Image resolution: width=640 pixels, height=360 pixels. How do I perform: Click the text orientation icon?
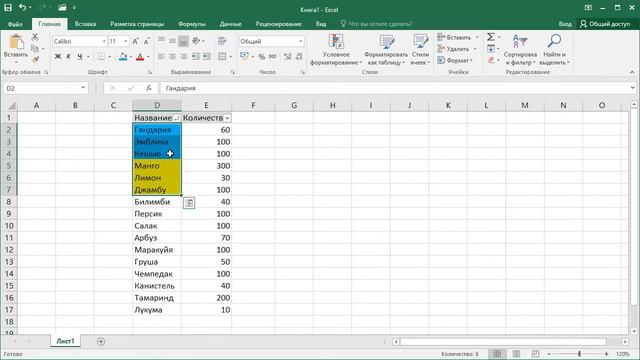click(197, 40)
